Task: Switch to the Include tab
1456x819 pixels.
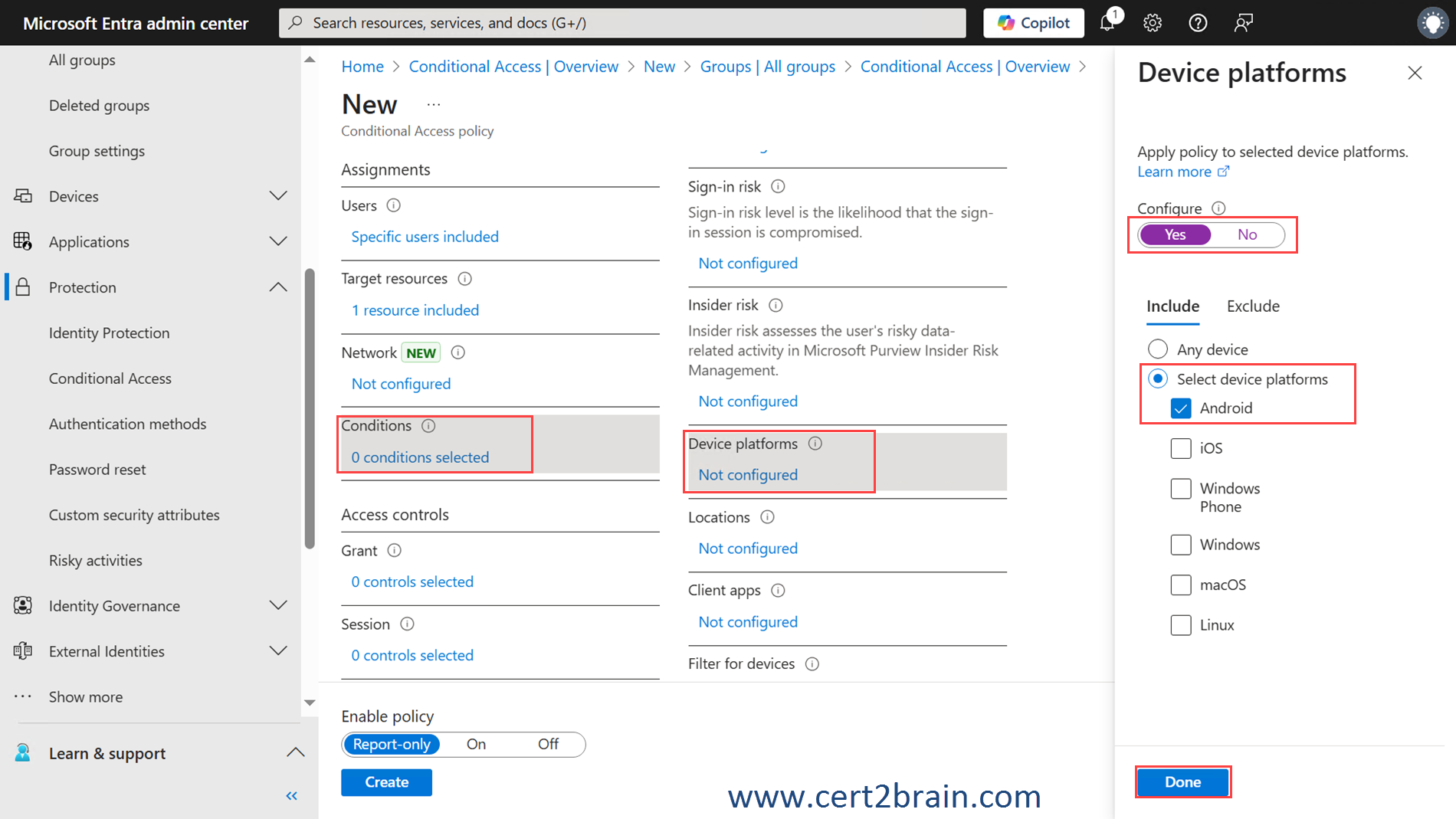Action: point(1172,306)
